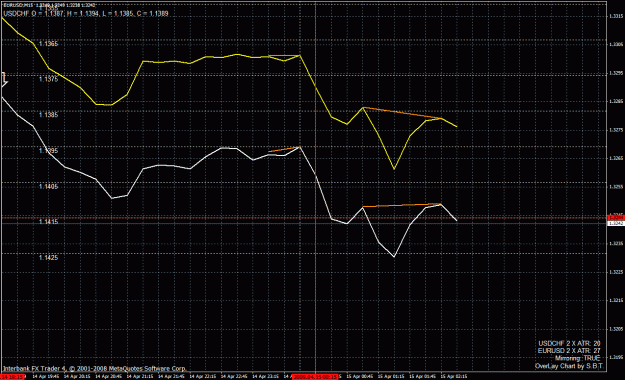625x380 pixels.
Task: Click the red vertical time marker line
Action: (315, 187)
